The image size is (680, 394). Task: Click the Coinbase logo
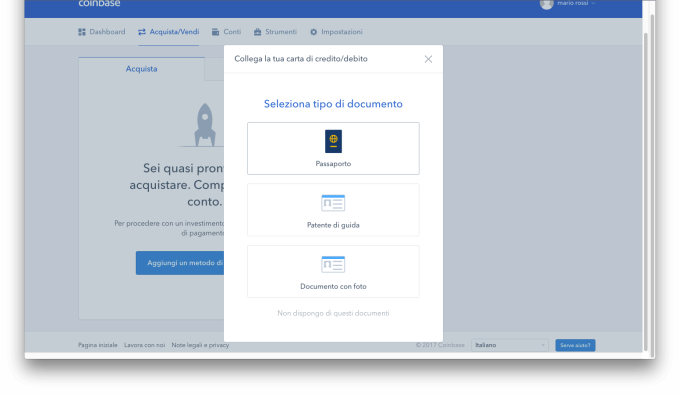[x=99, y=3]
